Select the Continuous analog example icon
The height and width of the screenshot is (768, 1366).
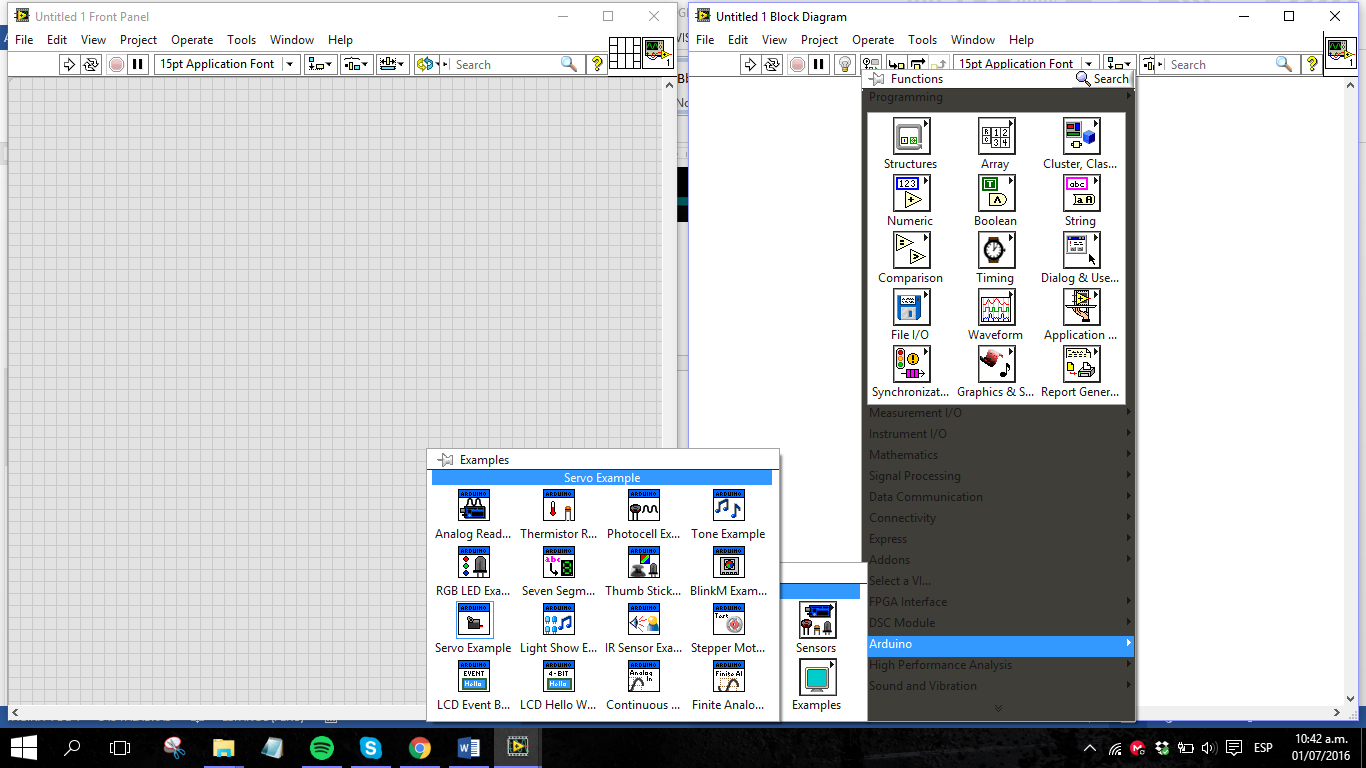point(644,678)
